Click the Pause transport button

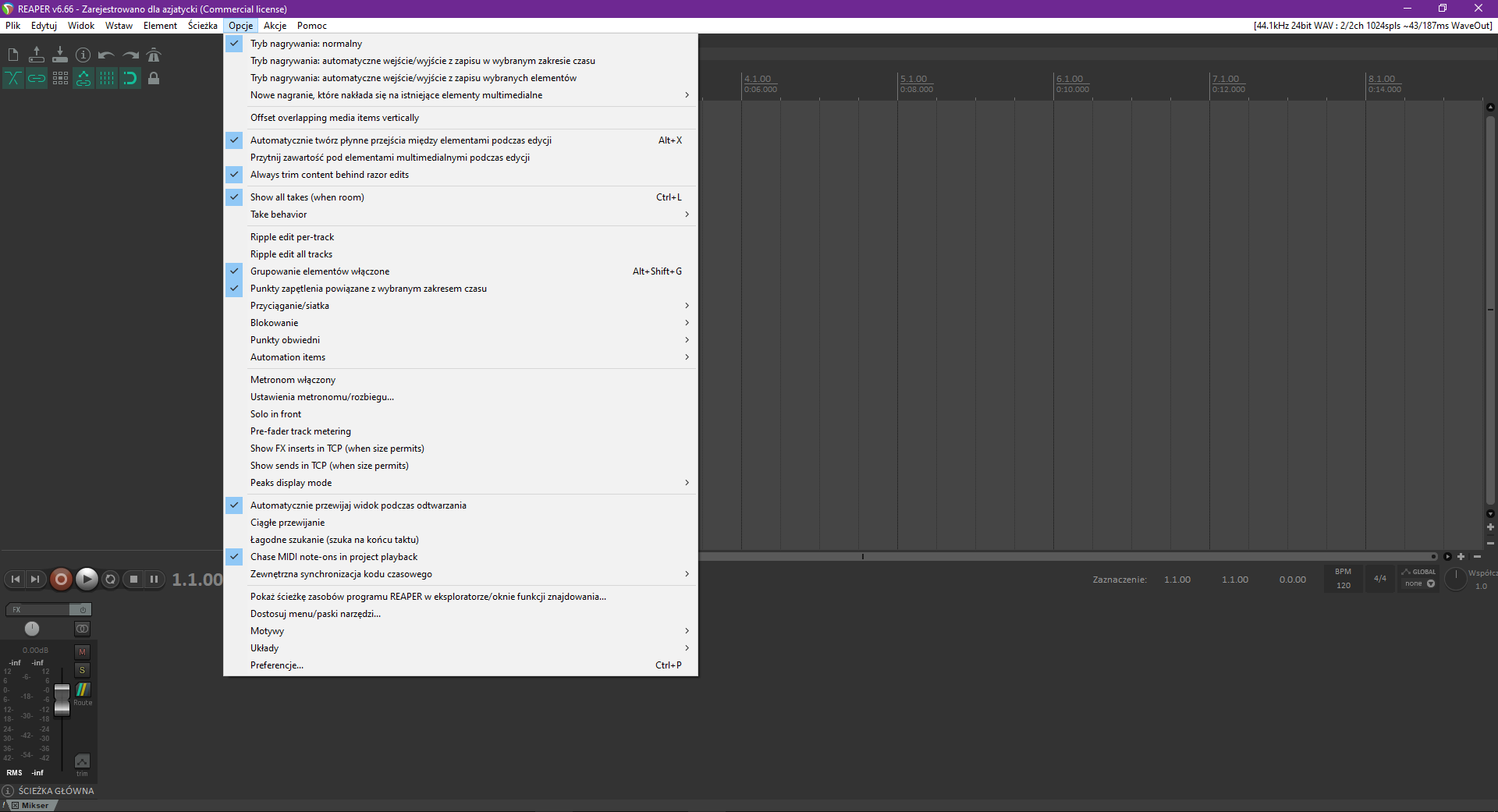(154, 579)
